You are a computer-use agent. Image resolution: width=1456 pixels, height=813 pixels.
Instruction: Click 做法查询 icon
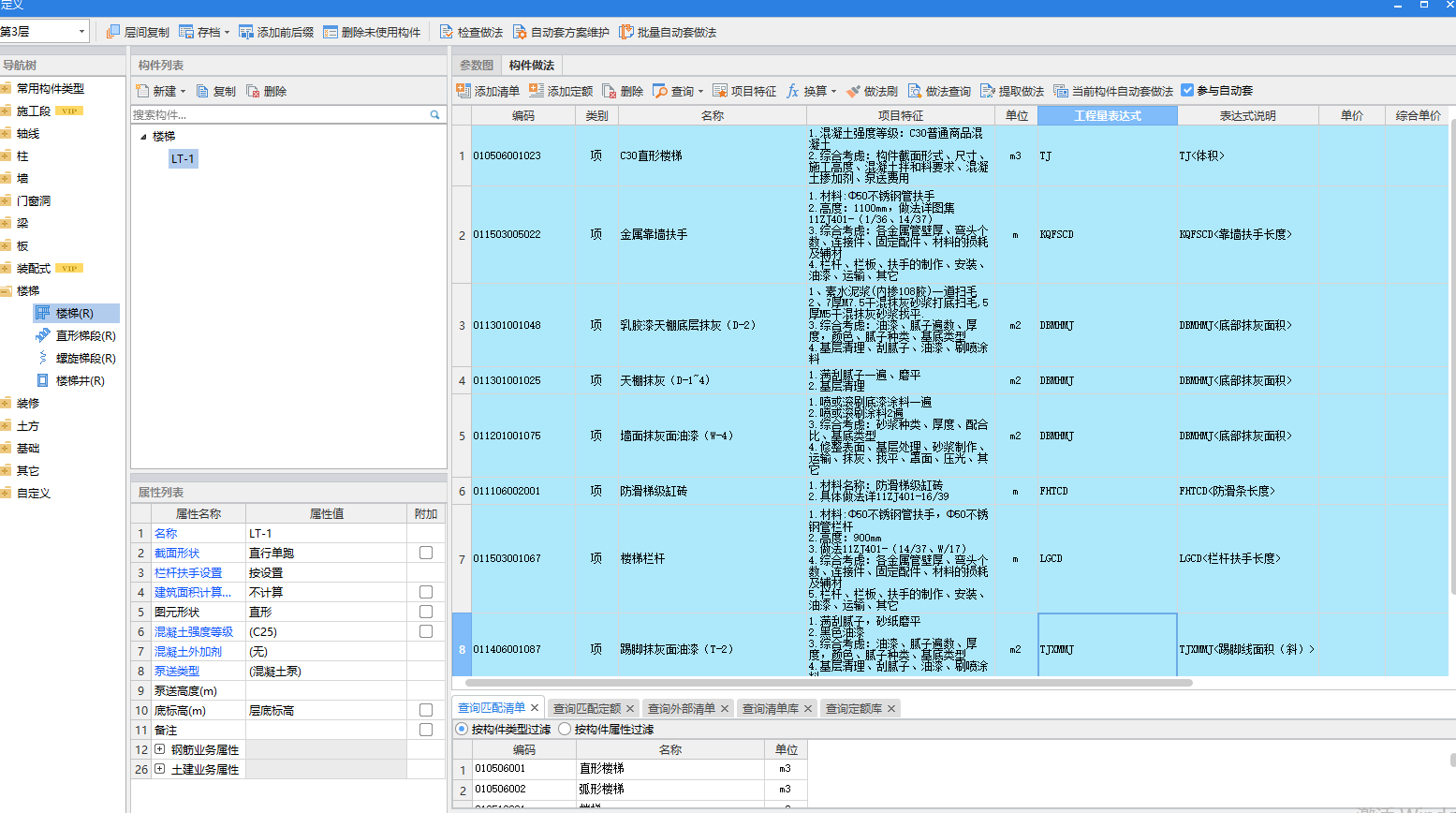(x=915, y=91)
